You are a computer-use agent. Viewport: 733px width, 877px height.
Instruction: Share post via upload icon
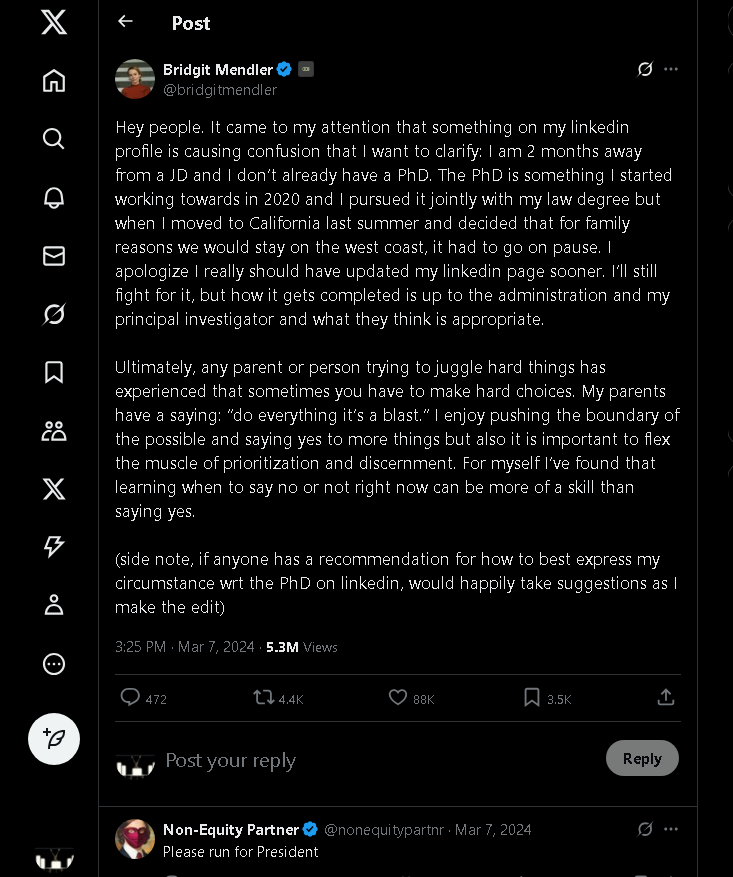pos(666,698)
